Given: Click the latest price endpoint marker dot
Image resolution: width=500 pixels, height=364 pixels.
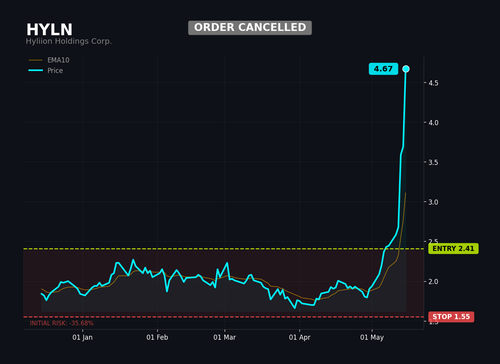Looking at the screenshot, I should 406,69.
